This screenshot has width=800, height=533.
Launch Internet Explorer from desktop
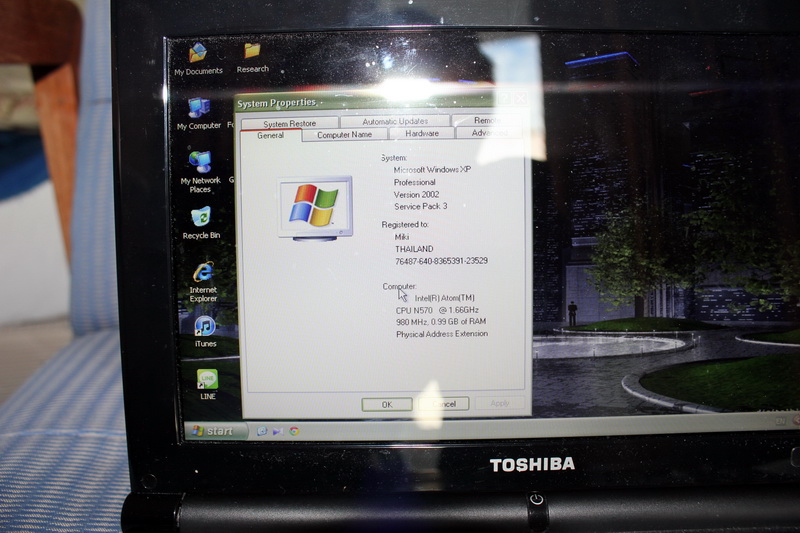[203, 282]
